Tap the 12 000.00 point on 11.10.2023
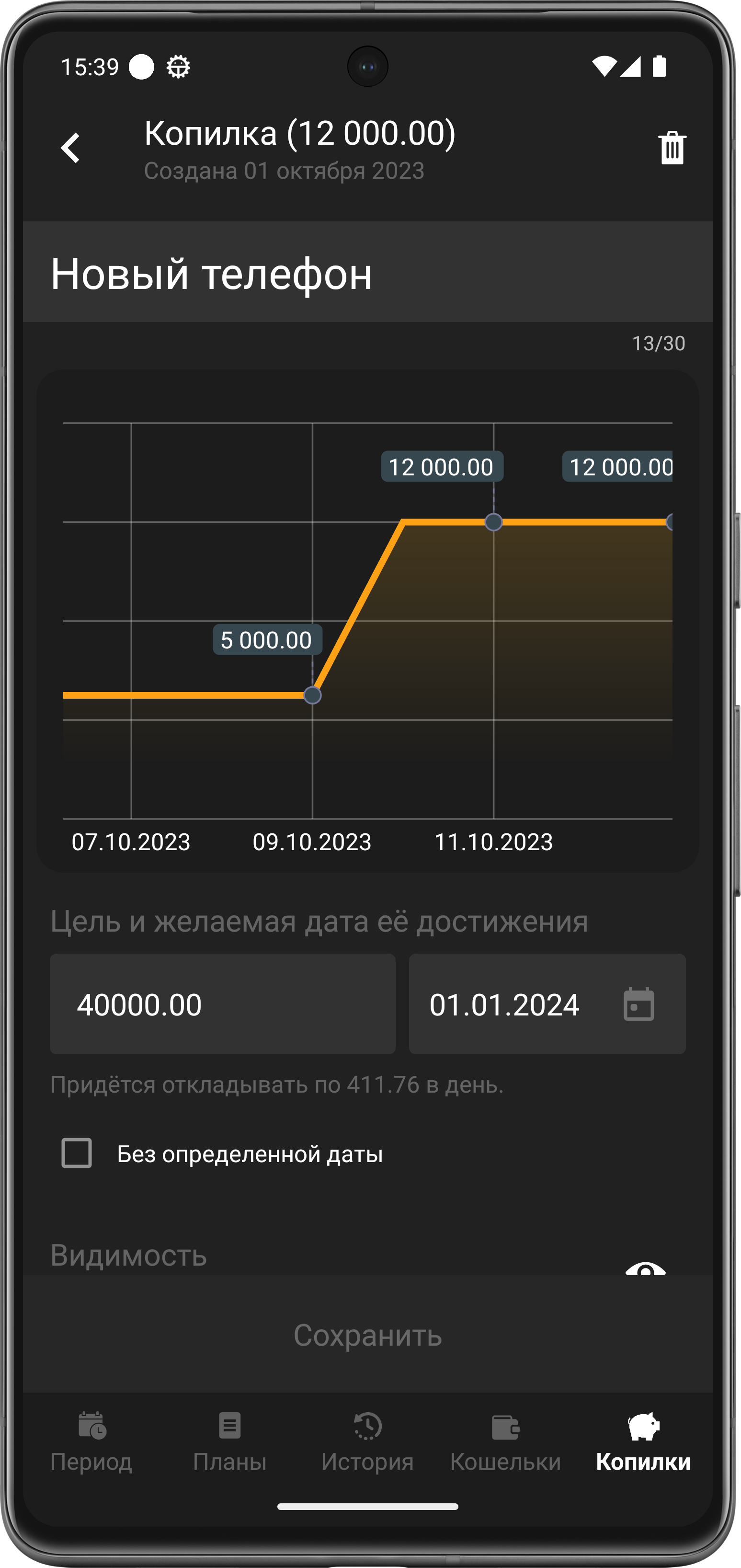 pos(493,522)
